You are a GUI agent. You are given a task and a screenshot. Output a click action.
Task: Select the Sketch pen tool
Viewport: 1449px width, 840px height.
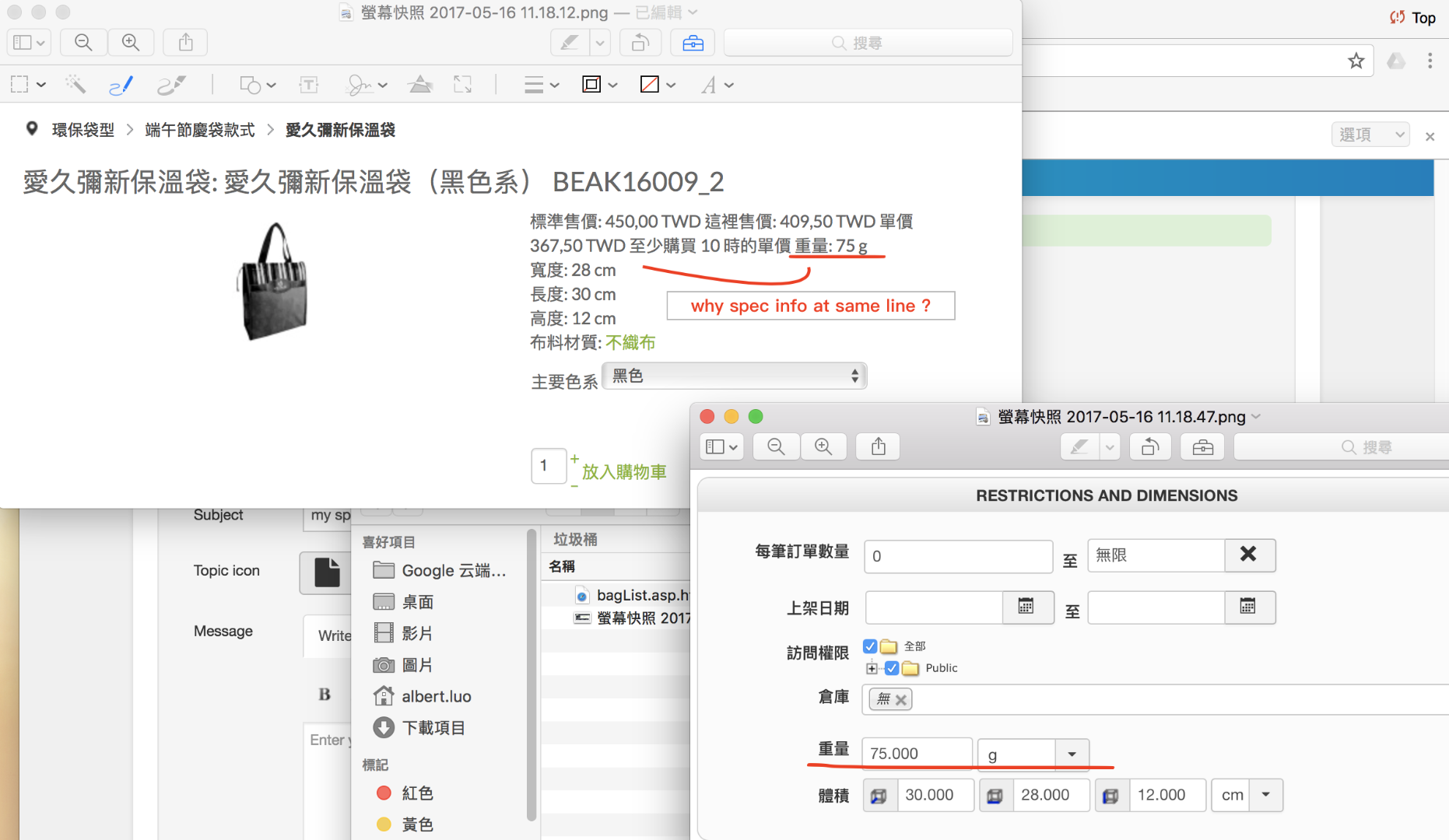click(x=121, y=84)
